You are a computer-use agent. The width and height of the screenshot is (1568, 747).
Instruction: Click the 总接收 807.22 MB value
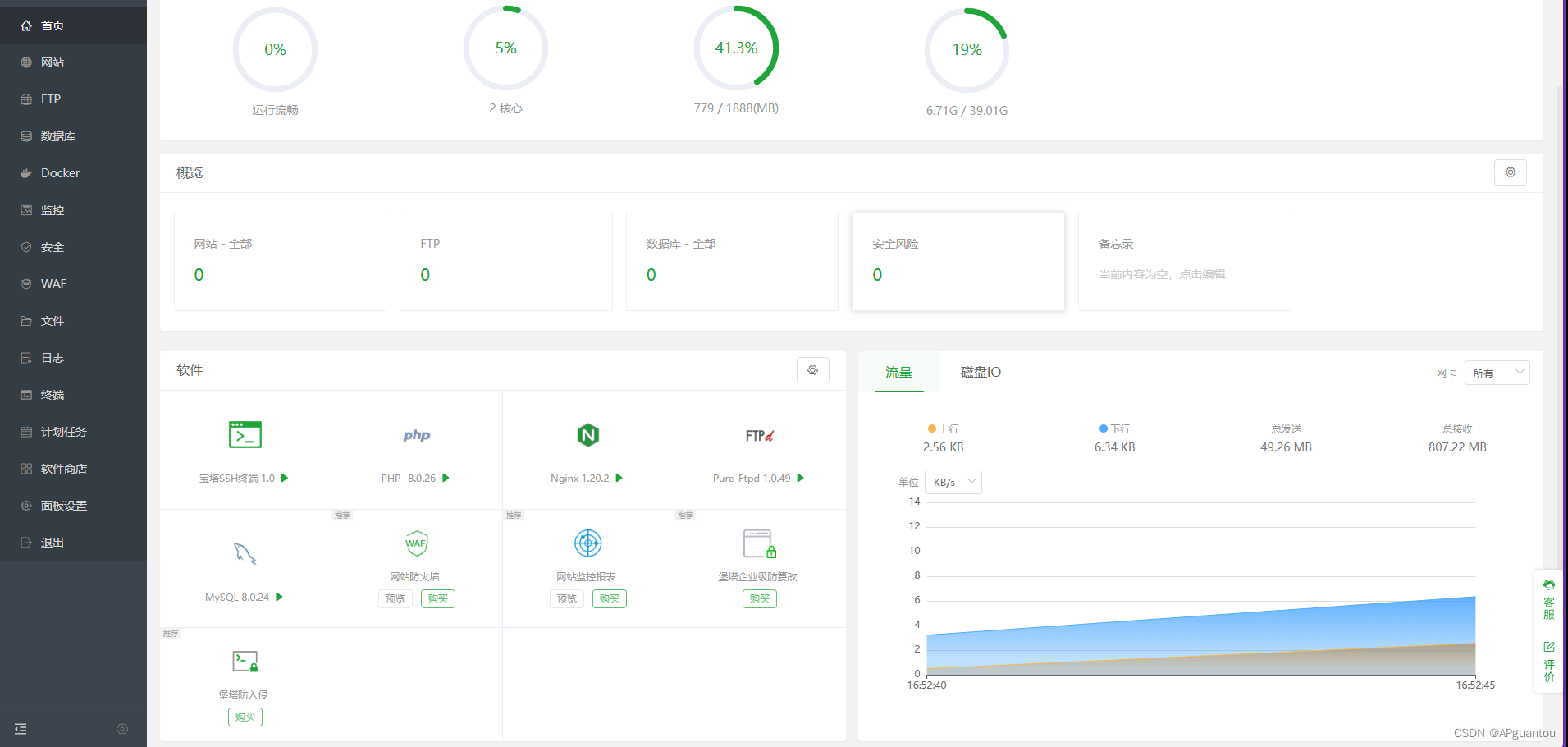click(1457, 447)
